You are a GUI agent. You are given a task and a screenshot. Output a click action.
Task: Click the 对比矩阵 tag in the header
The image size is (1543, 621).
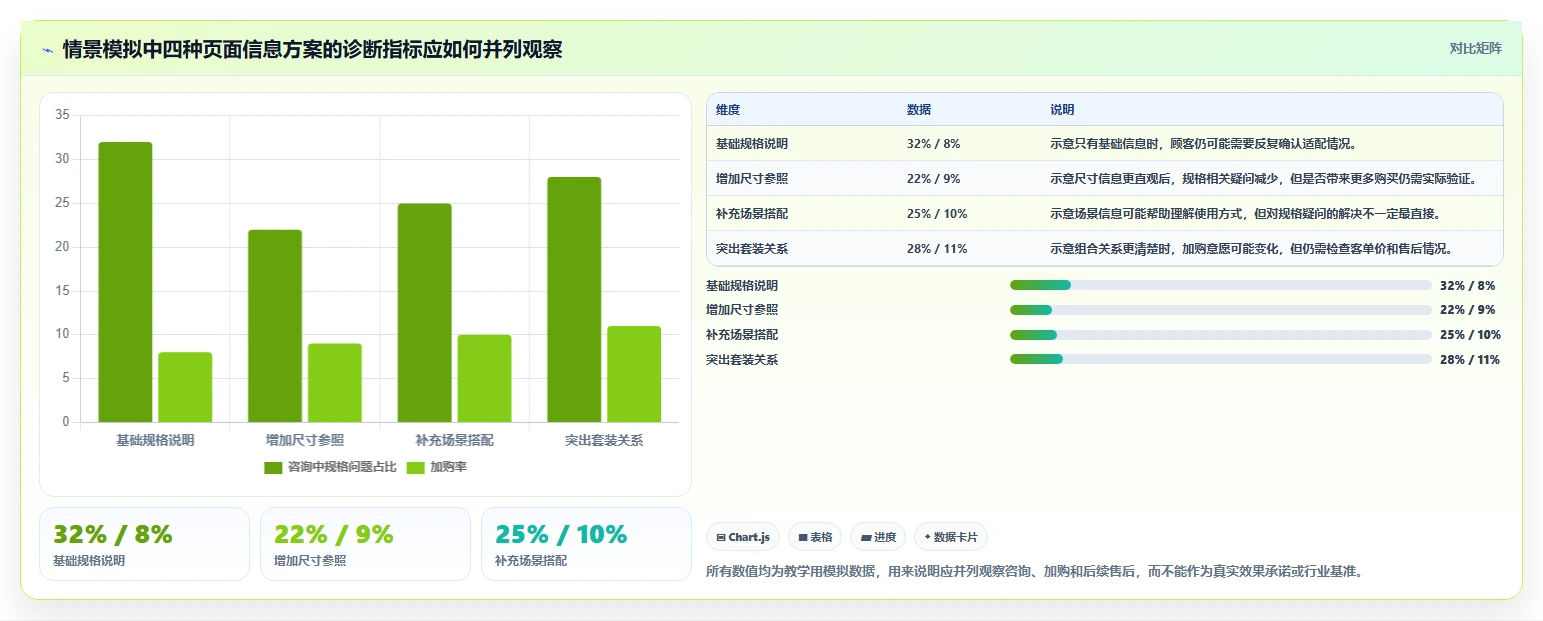1475,48
